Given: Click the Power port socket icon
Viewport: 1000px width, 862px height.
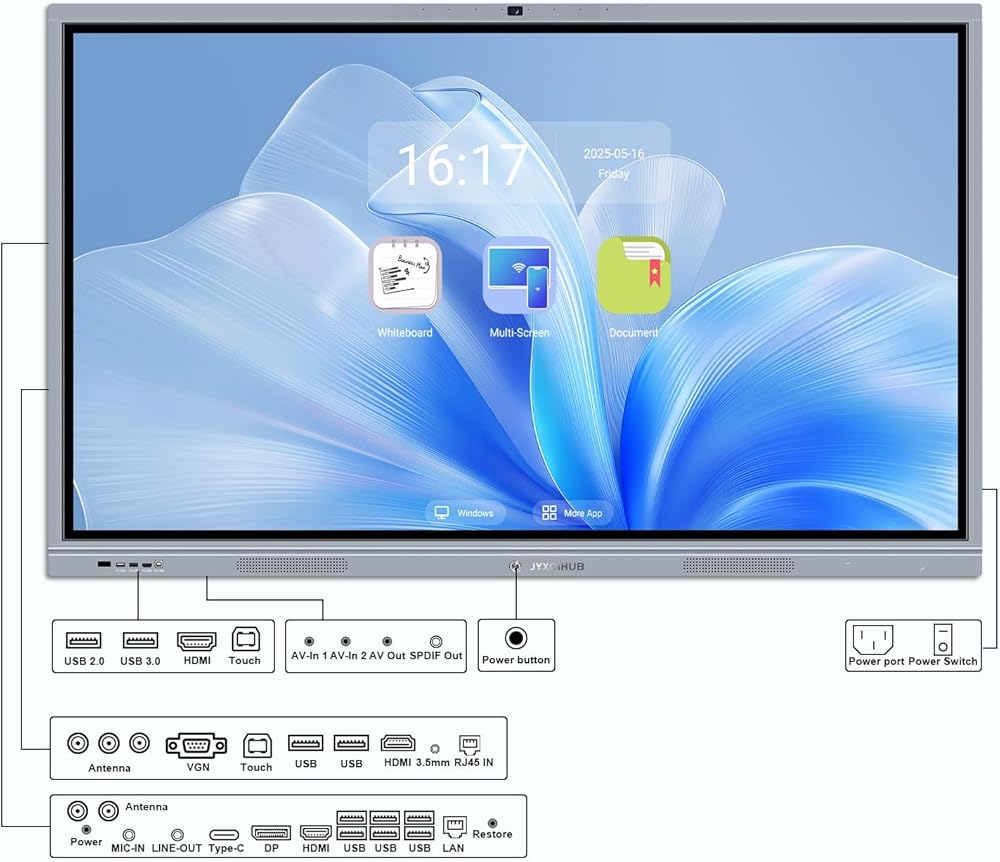Looking at the screenshot, I should click(873, 639).
